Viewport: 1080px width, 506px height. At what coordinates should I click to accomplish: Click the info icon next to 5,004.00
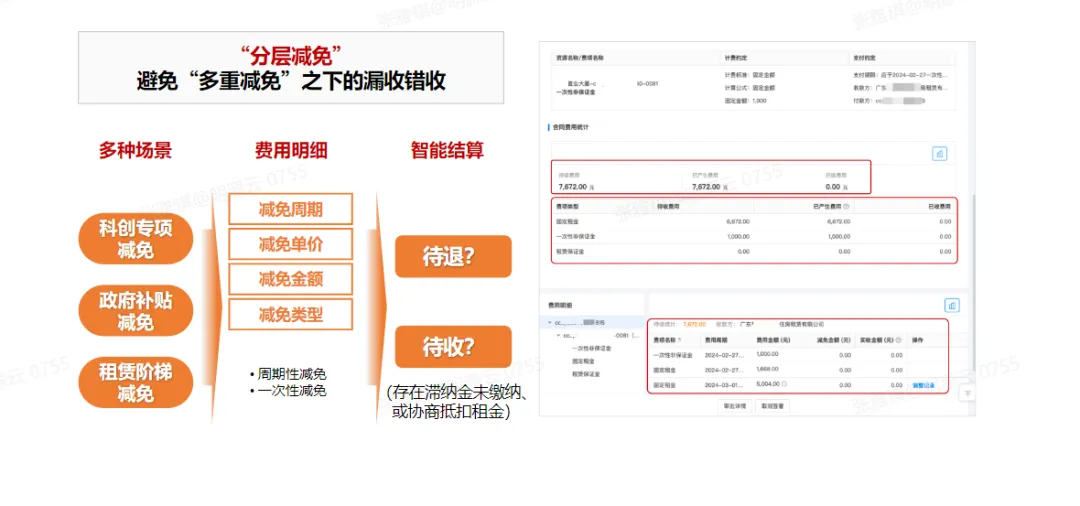783,384
